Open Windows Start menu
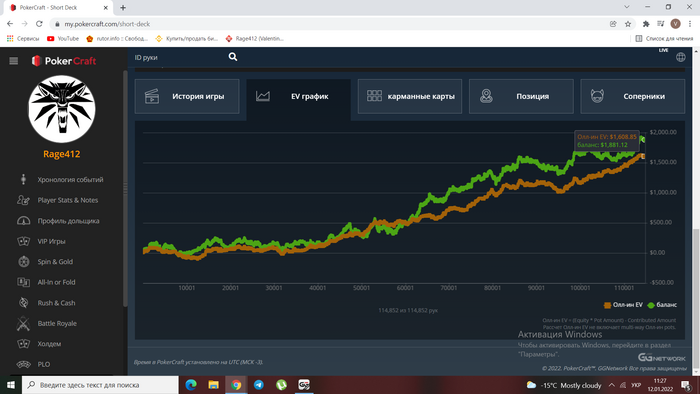700x394 pixels. pyautogui.click(x=11, y=385)
